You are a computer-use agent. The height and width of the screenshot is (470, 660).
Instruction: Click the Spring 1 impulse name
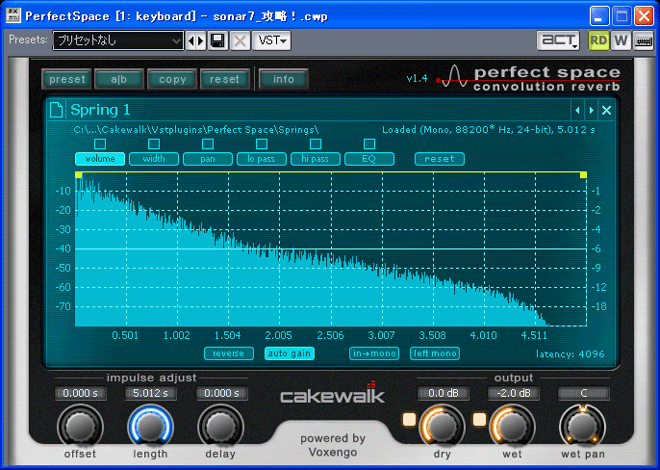(x=100, y=110)
